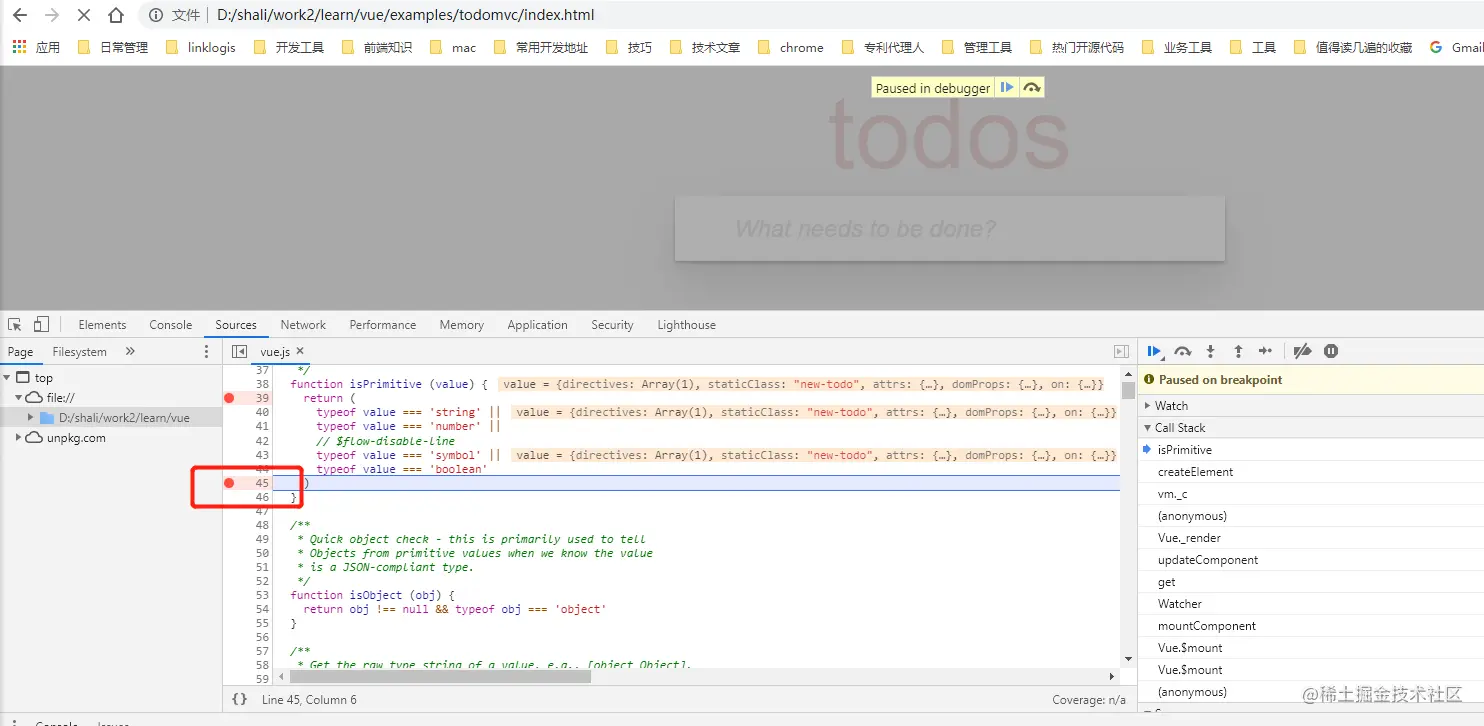The width and height of the screenshot is (1484, 726).
Task: Show more navigator tabs with double chevron
Action: click(130, 351)
